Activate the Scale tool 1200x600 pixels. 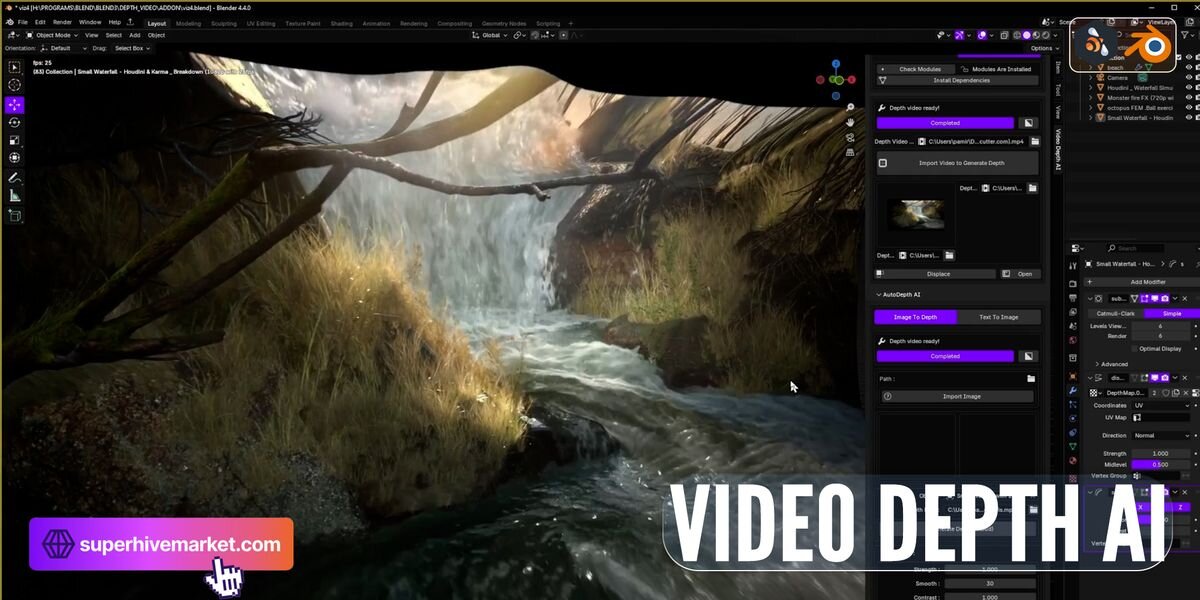pos(15,140)
